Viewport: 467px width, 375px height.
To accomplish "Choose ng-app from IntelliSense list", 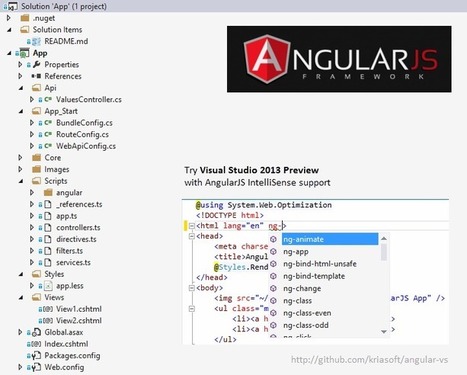I will 296,252.
